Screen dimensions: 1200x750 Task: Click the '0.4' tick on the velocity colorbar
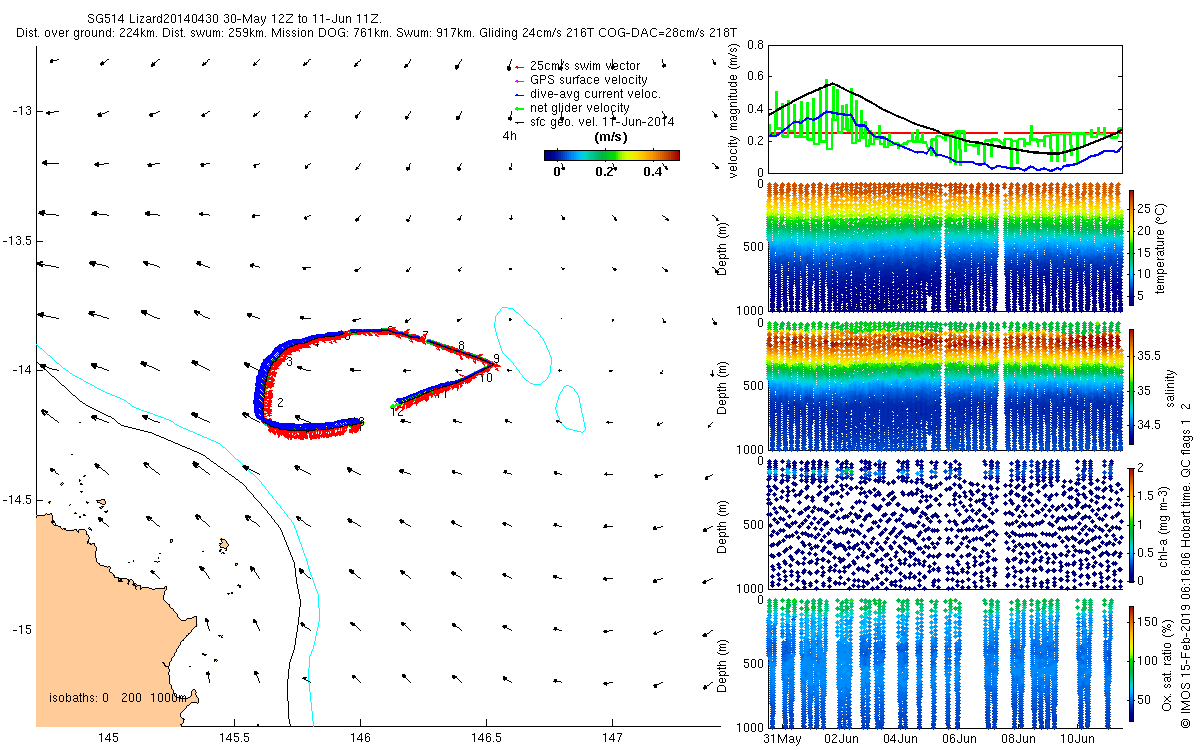(653, 172)
